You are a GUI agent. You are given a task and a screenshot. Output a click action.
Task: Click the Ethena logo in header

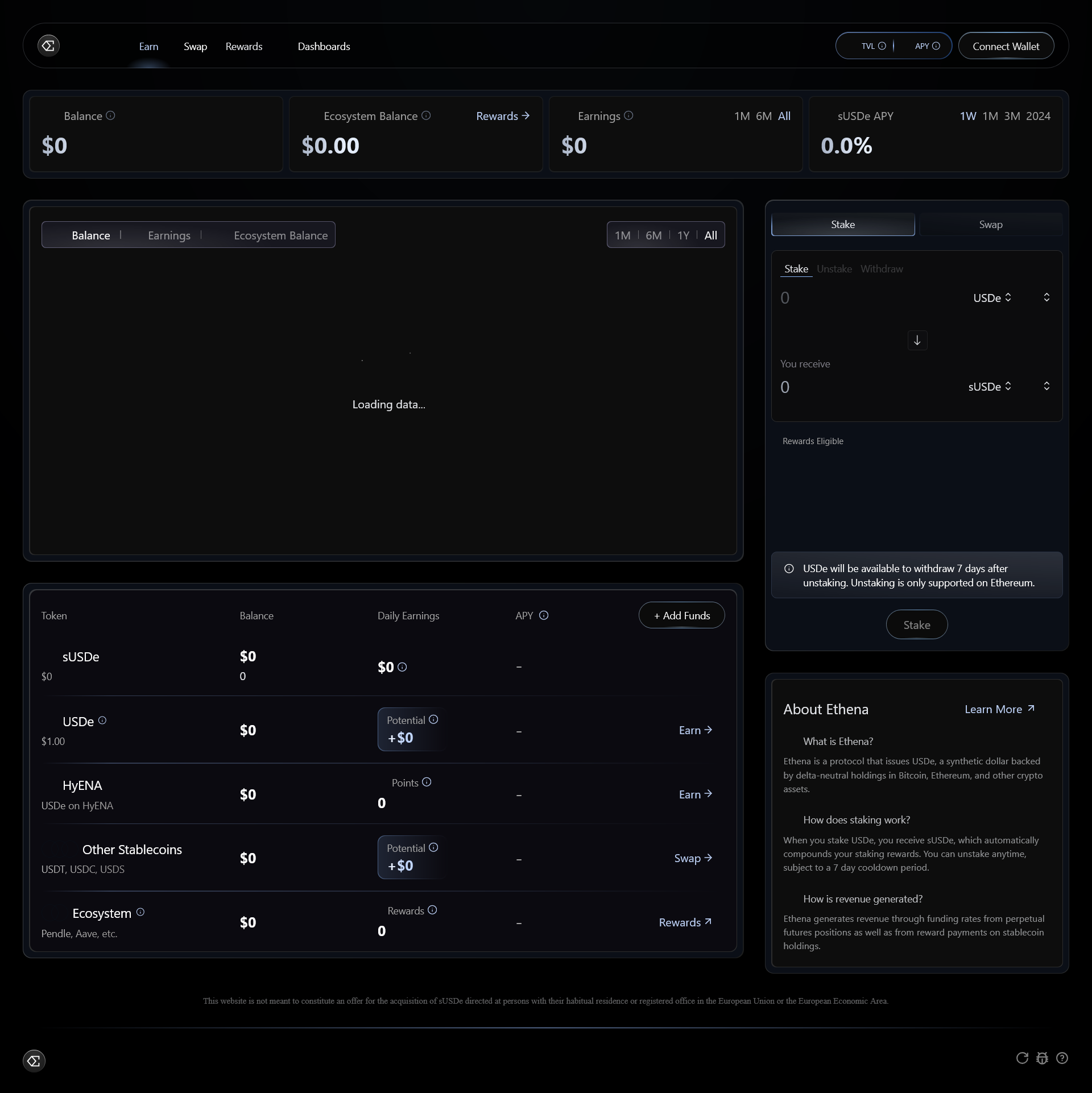click(48, 45)
